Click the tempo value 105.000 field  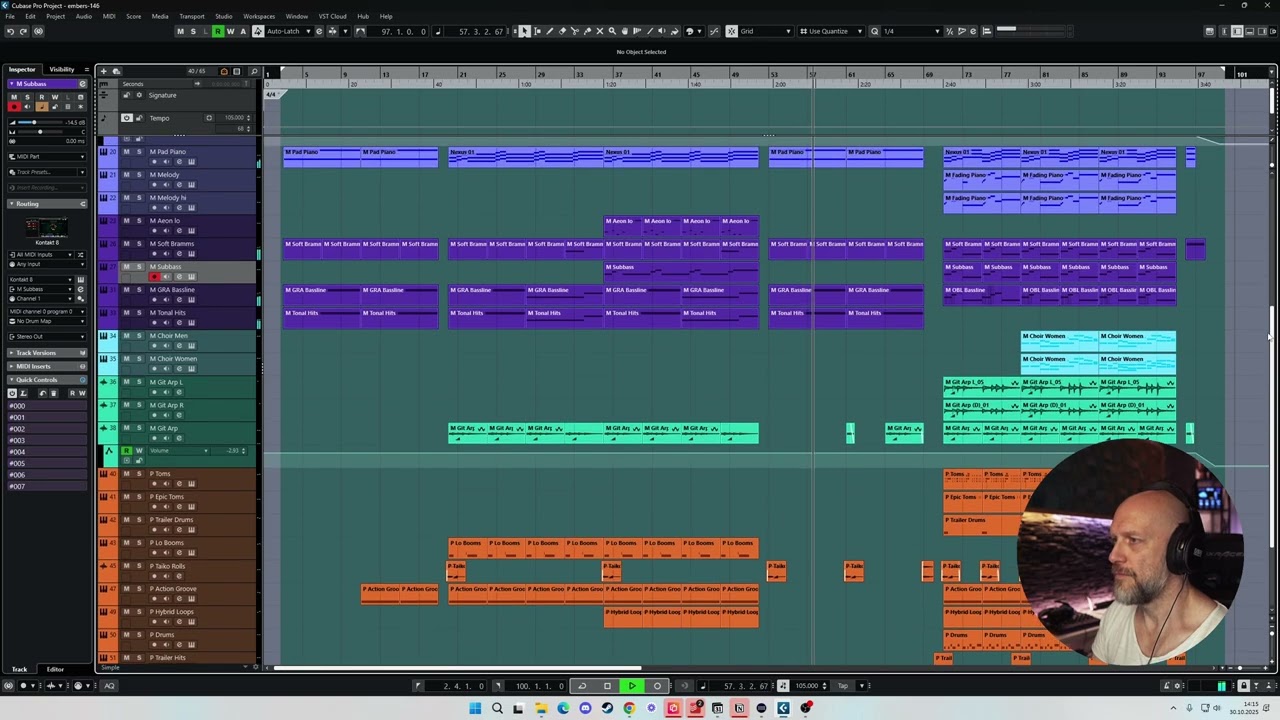808,686
